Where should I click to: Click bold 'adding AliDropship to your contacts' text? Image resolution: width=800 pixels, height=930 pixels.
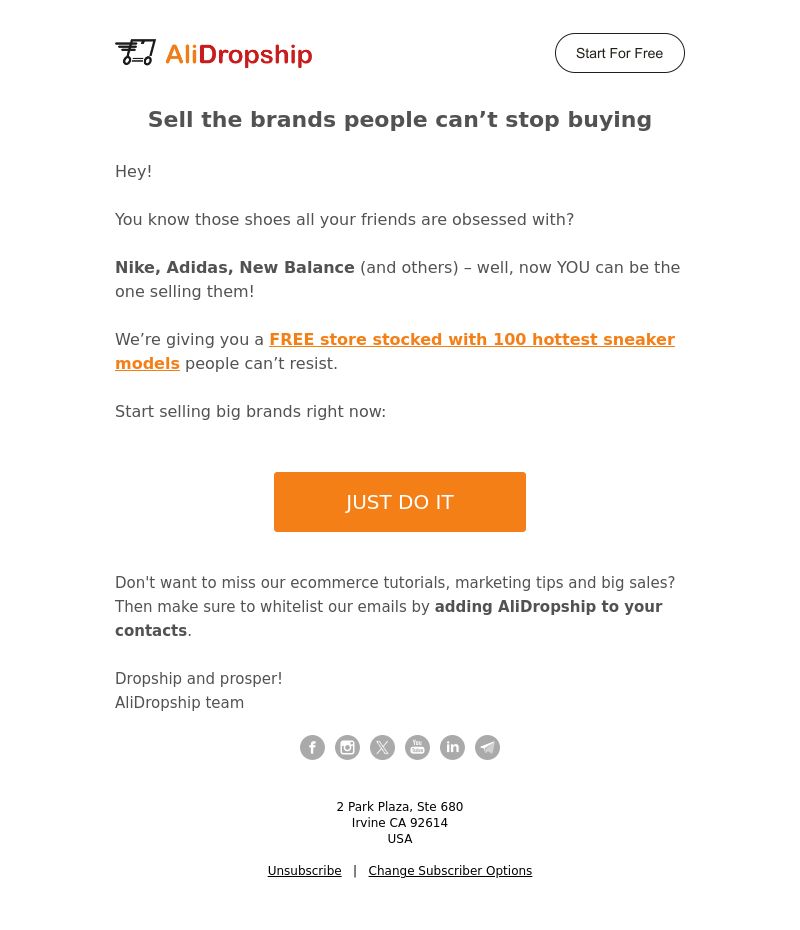tap(388, 618)
